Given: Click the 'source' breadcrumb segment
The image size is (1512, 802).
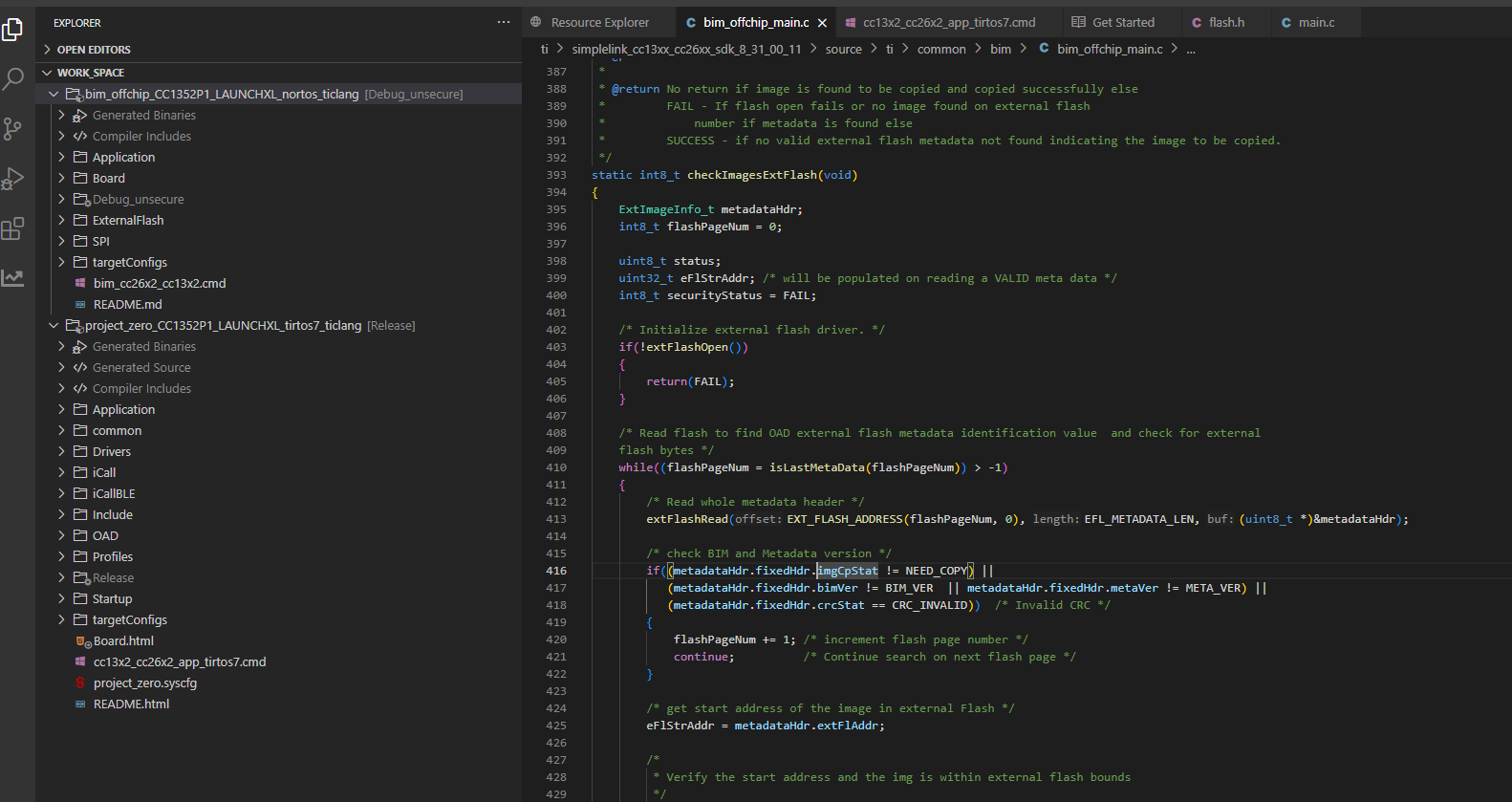Looking at the screenshot, I should [843, 50].
